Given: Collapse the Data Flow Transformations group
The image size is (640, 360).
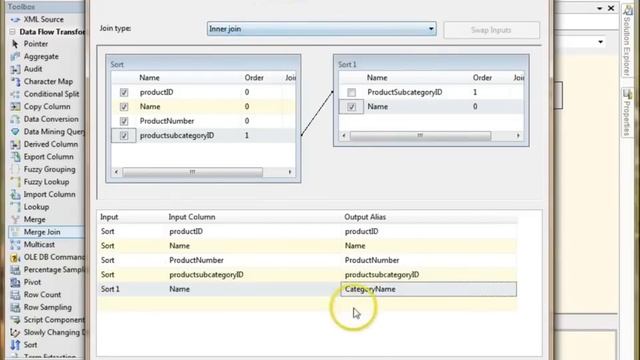Looking at the screenshot, I should point(12,31).
